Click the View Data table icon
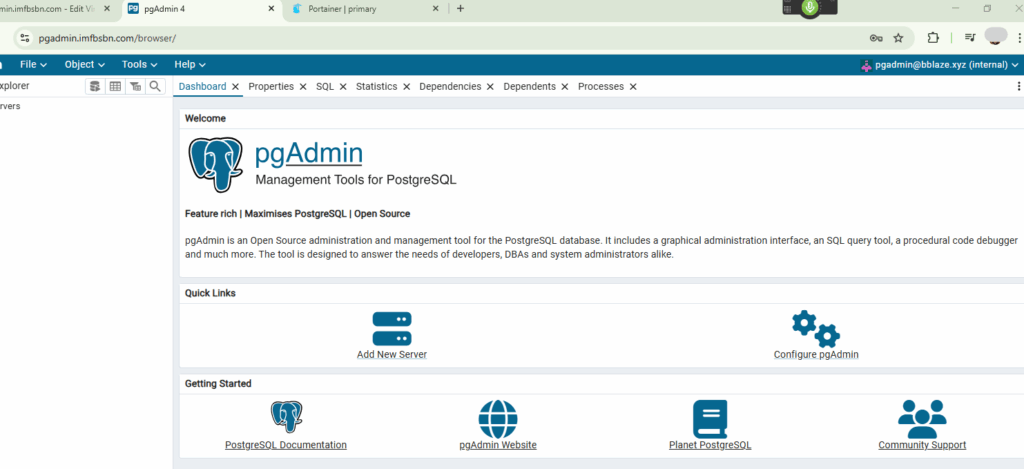Viewport: 1024px width, 469px height. (115, 87)
